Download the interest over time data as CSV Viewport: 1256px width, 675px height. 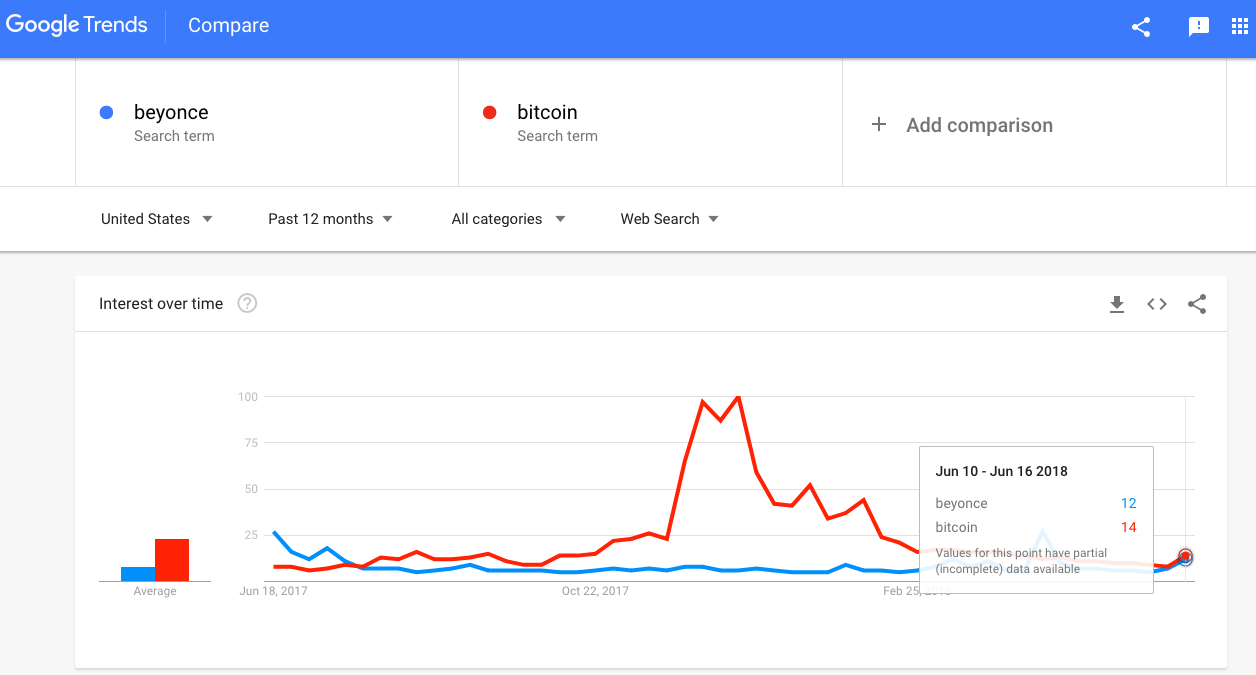[x=1117, y=304]
